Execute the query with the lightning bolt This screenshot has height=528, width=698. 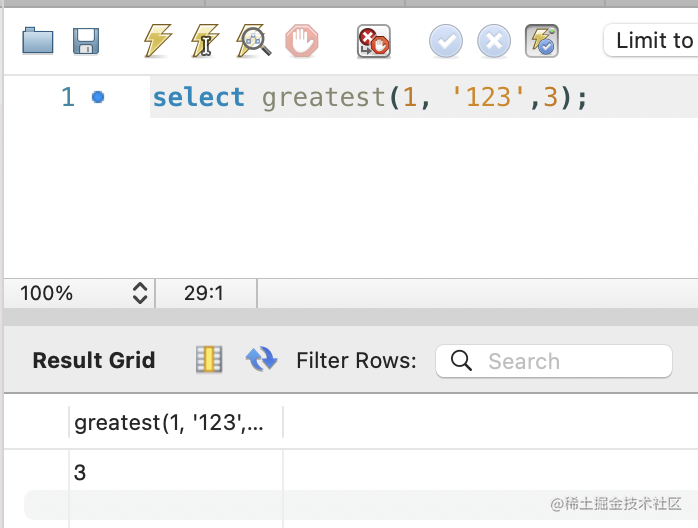tap(158, 41)
